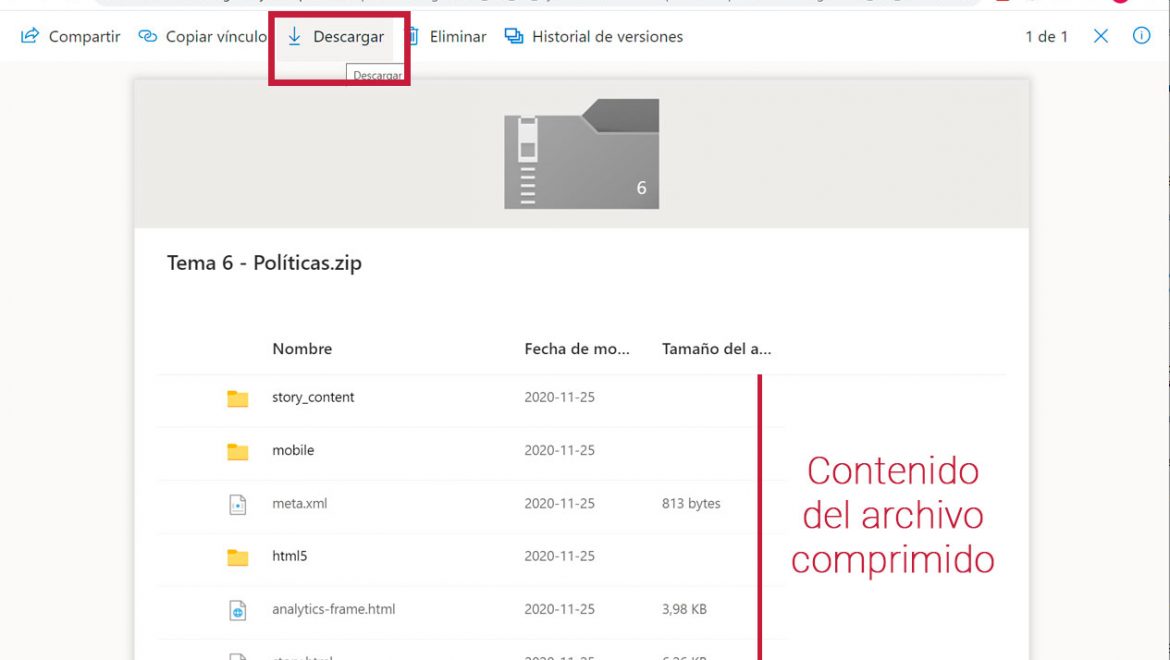Open the Copiar vínculo option
The image size is (1170, 660).
coord(202,36)
